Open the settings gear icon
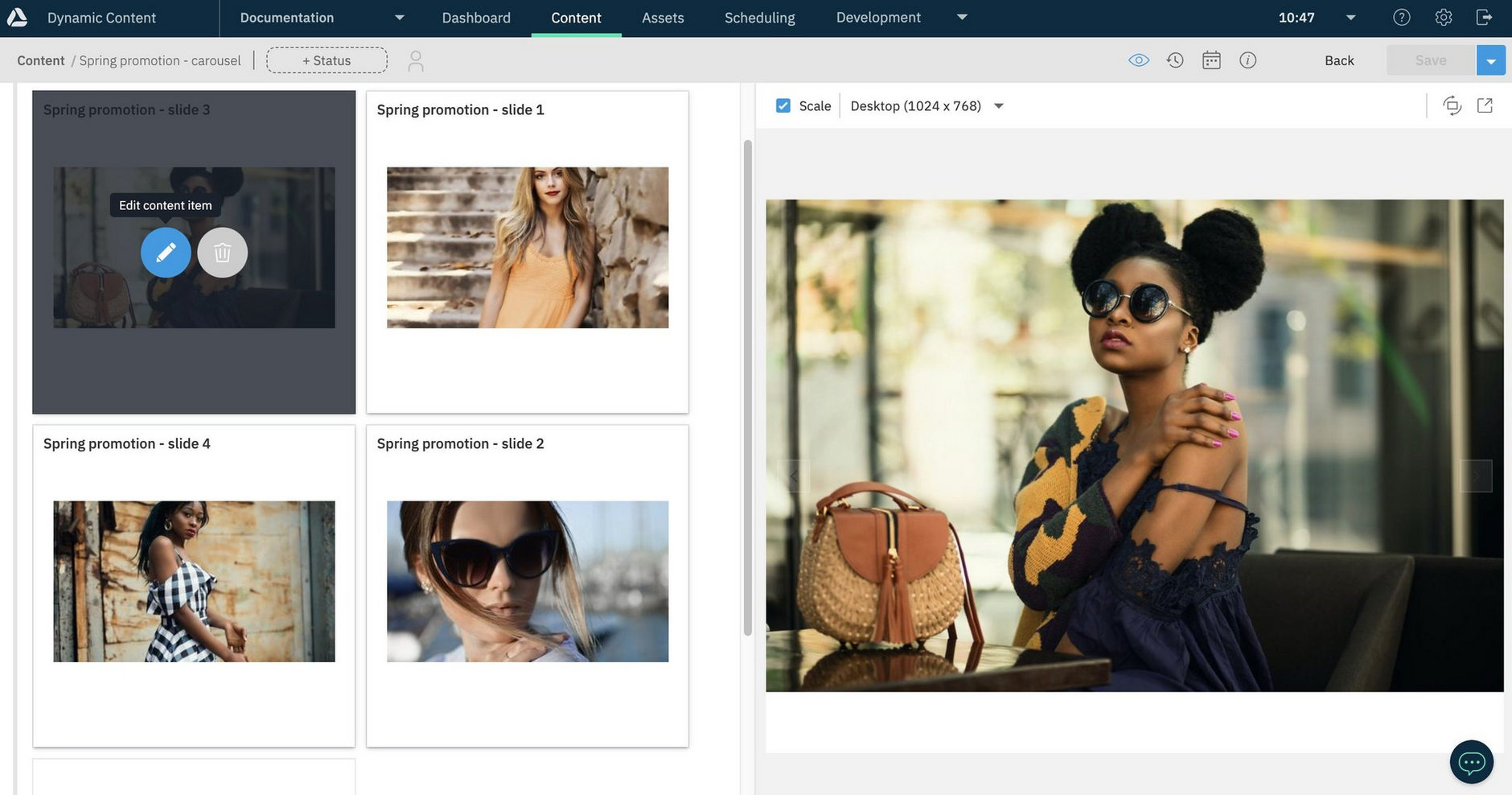The width and height of the screenshot is (1512, 795). 1443,17
